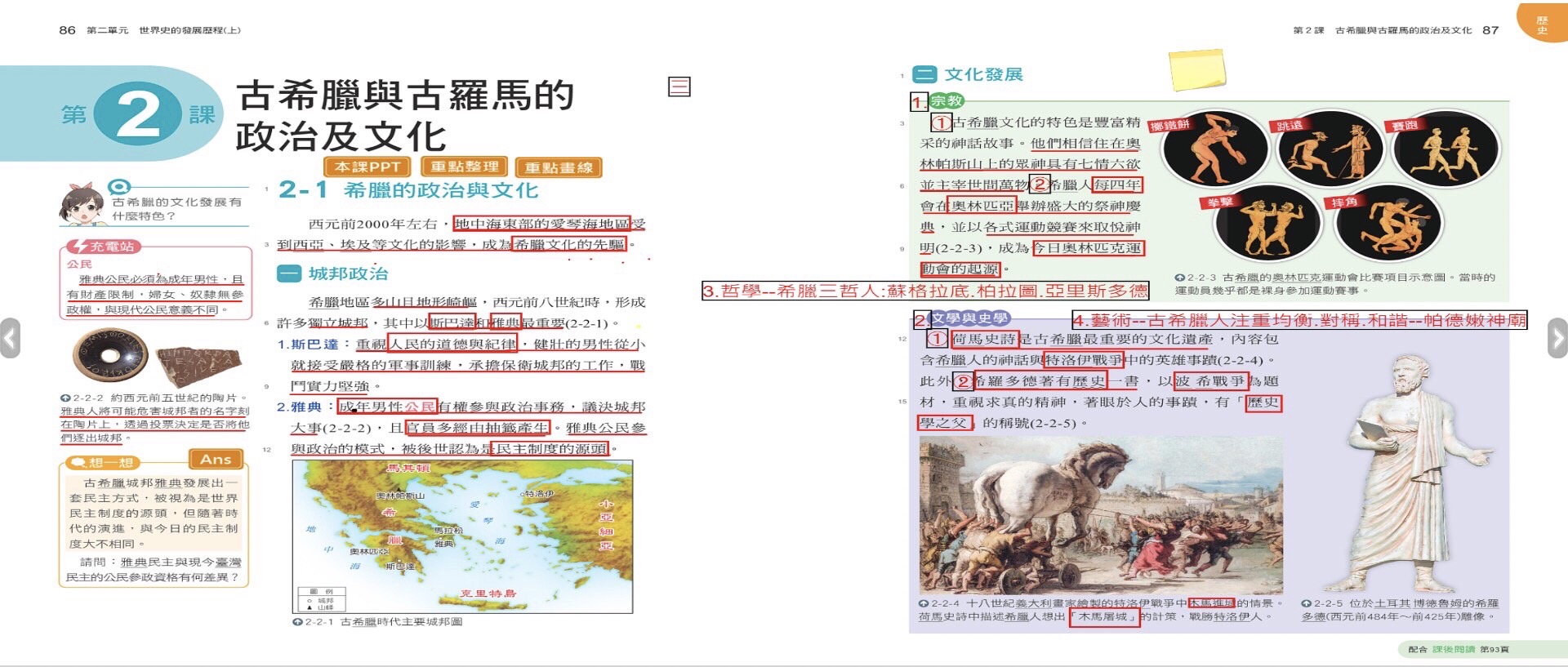Click the 克里特島 label on map
The height and width of the screenshot is (667, 1568).
click(x=488, y=594)
